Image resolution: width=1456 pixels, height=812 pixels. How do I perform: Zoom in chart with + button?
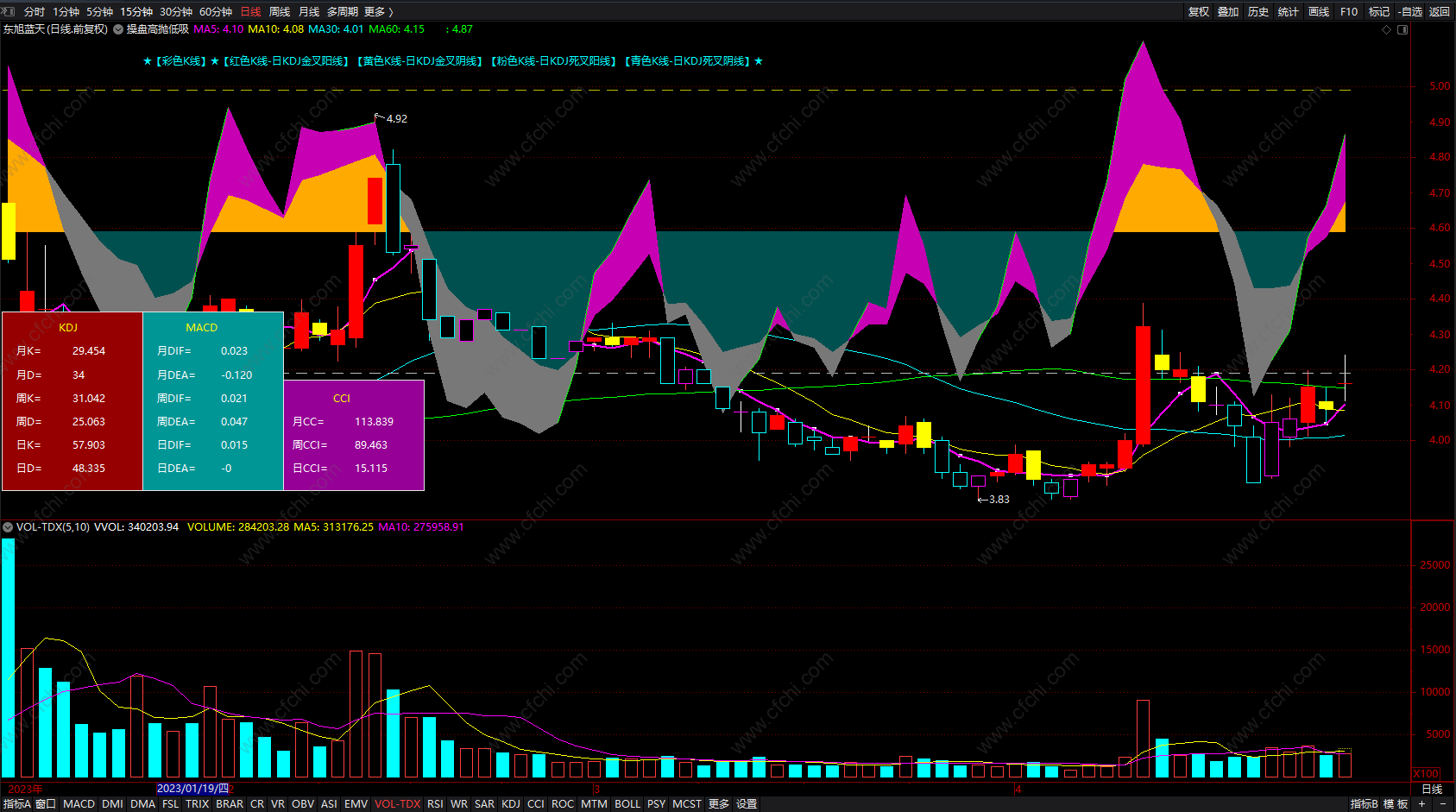[1421, 804]
